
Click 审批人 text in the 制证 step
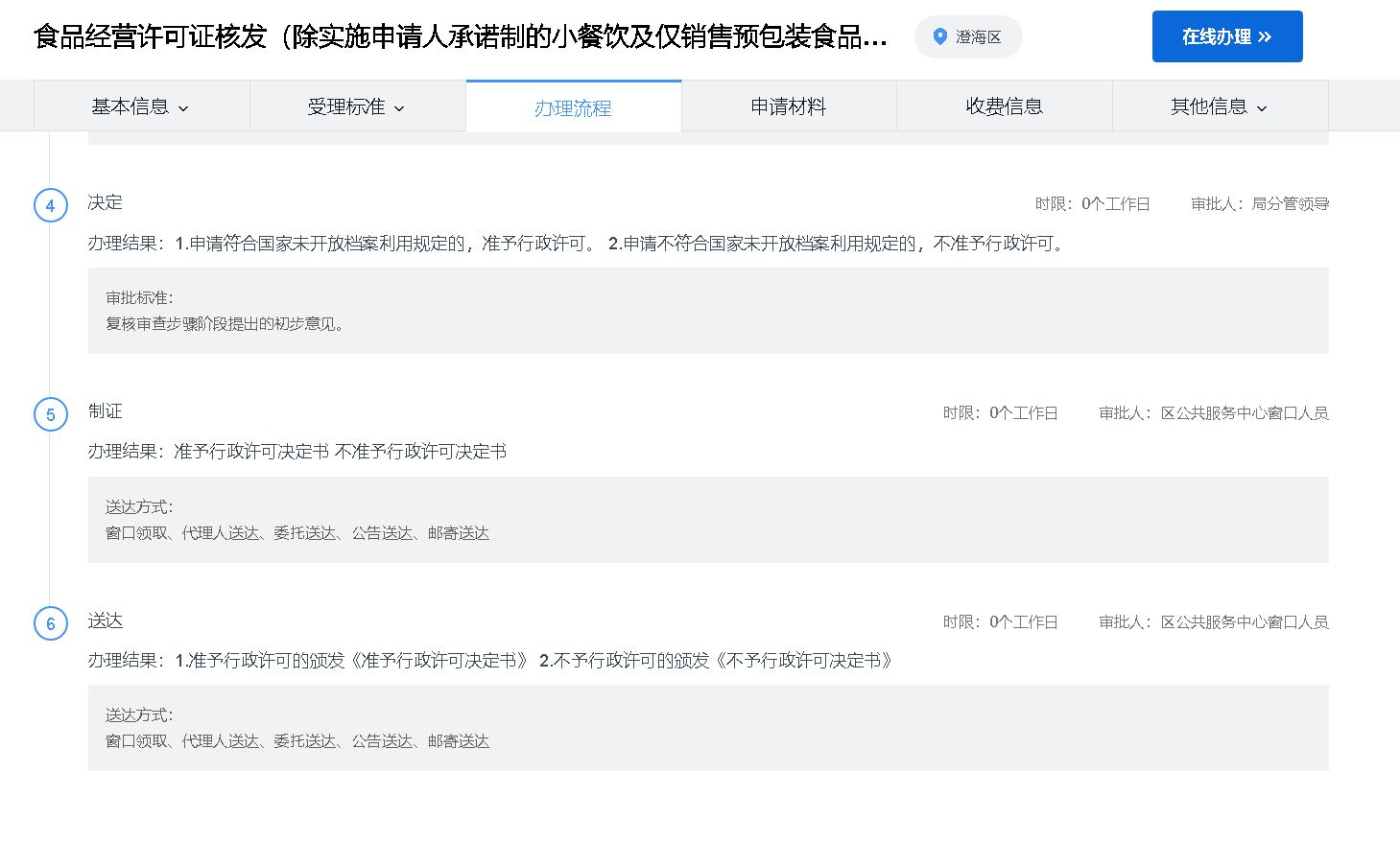pyautogui.click(x=1214, y=412)
